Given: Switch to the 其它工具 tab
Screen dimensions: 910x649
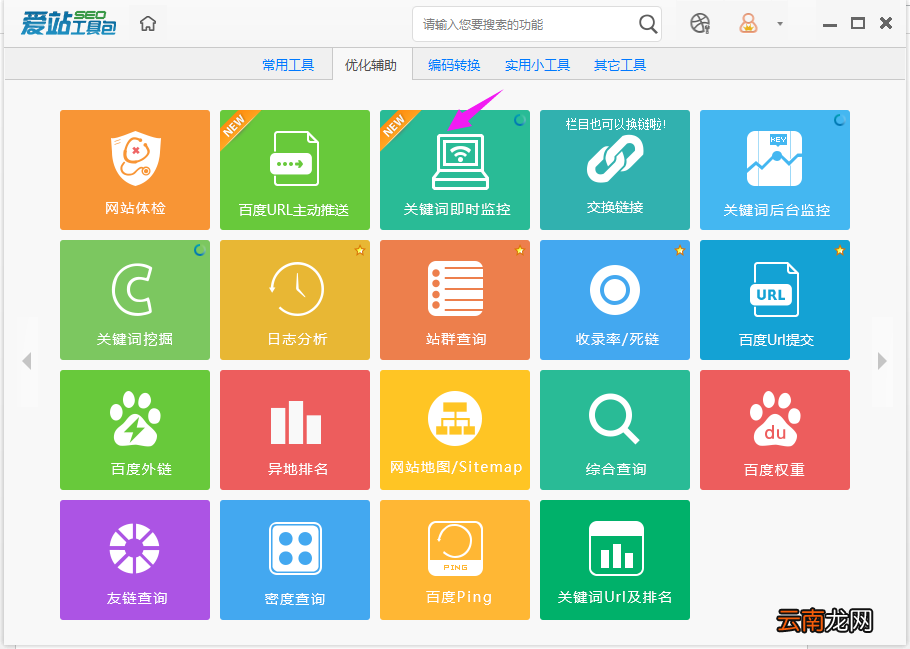Looking at the screenshot, I should pyautogui.click(x=620, y=65).
